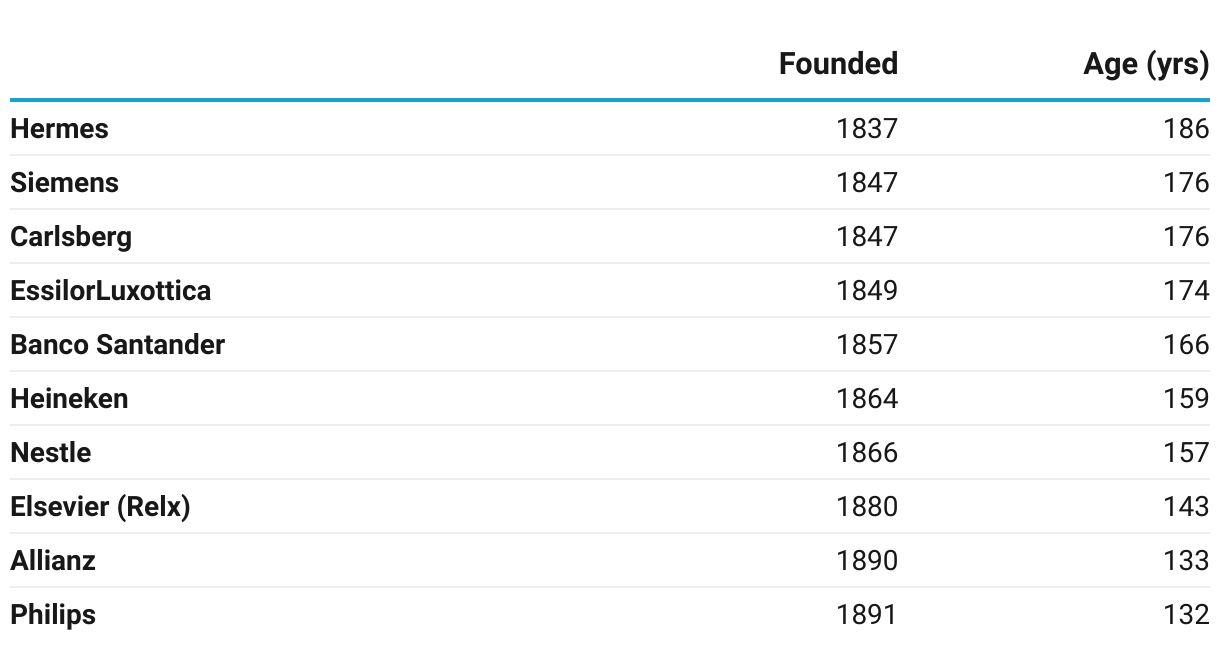This screenshot has width=1220, height=650.
Task: Select the Hermes row label
Action: coord(59,129)
